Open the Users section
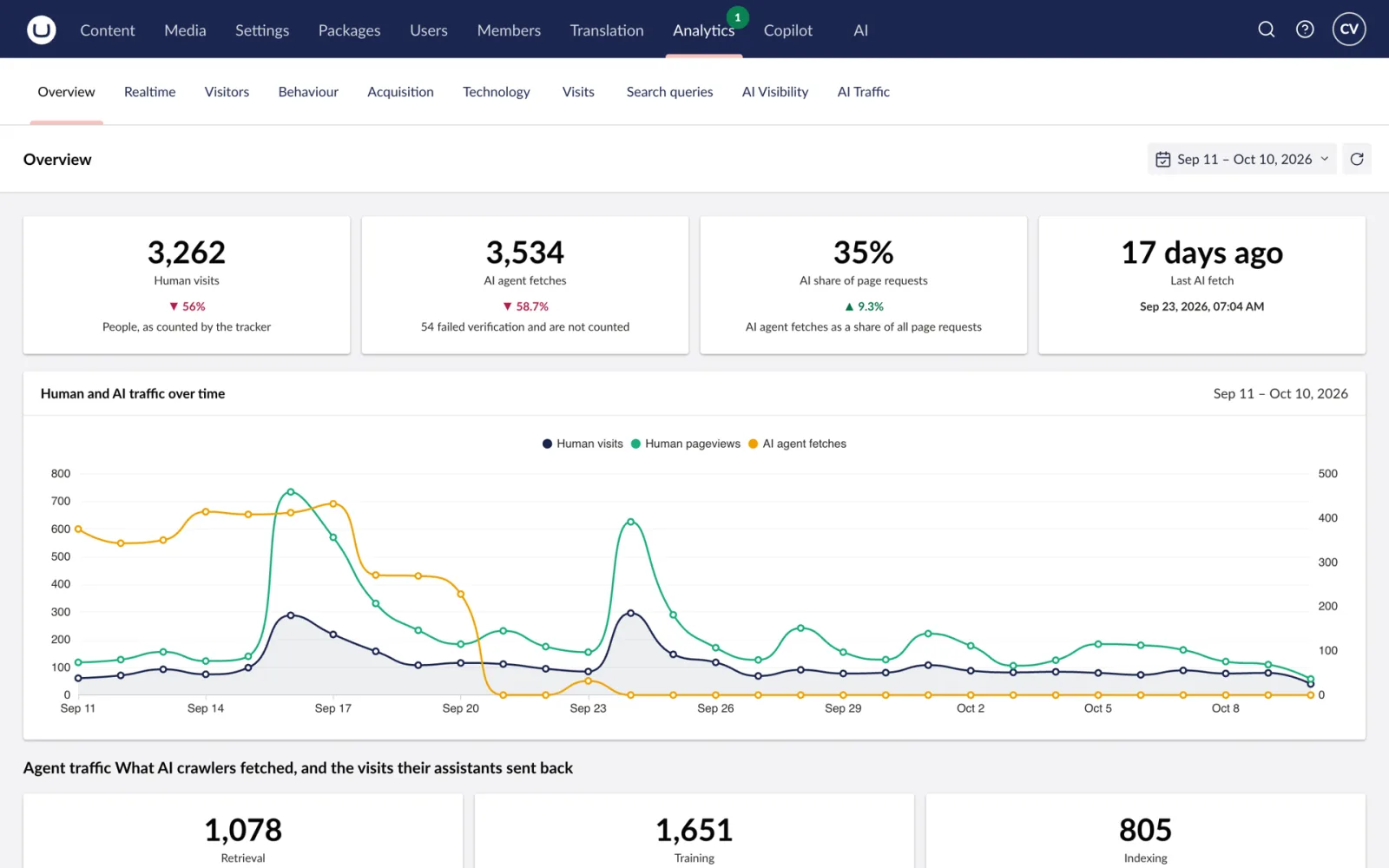The height and width of the screenshot is (868, 1389). point(429,30)
